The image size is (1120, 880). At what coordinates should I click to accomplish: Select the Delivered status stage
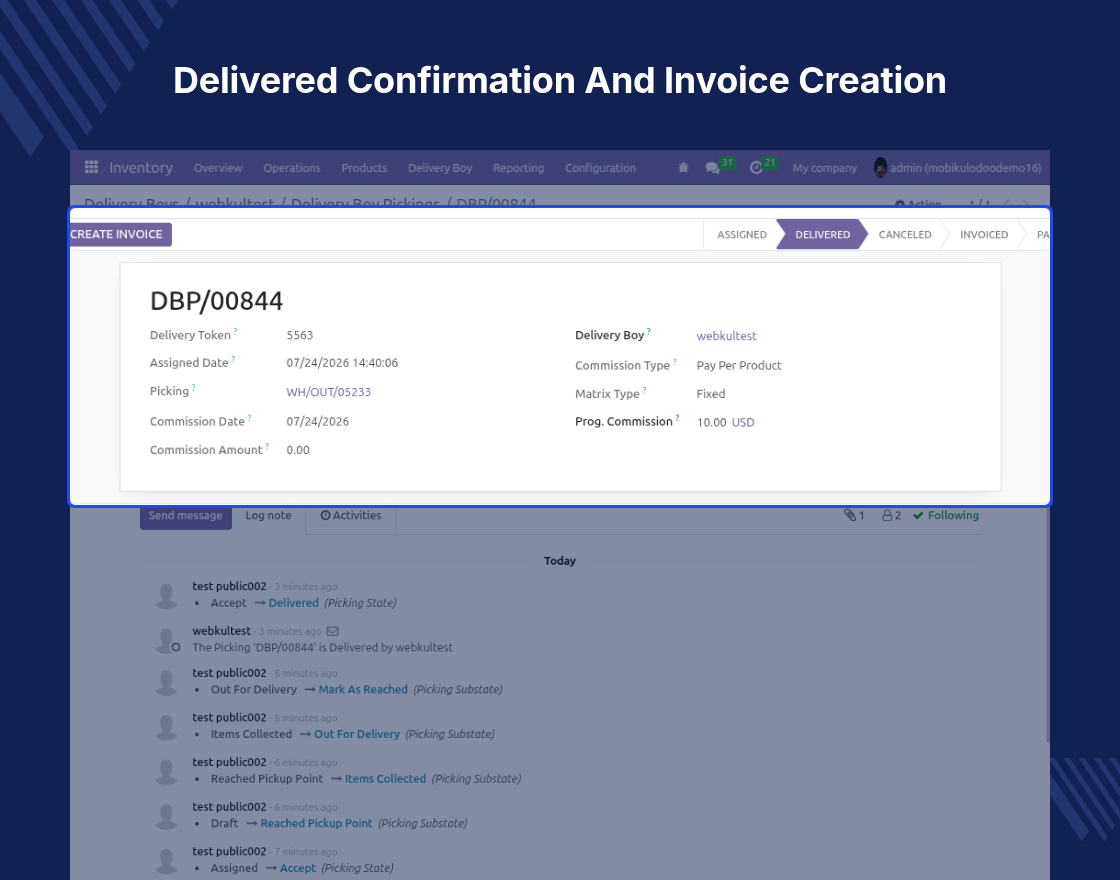[822, 234]
